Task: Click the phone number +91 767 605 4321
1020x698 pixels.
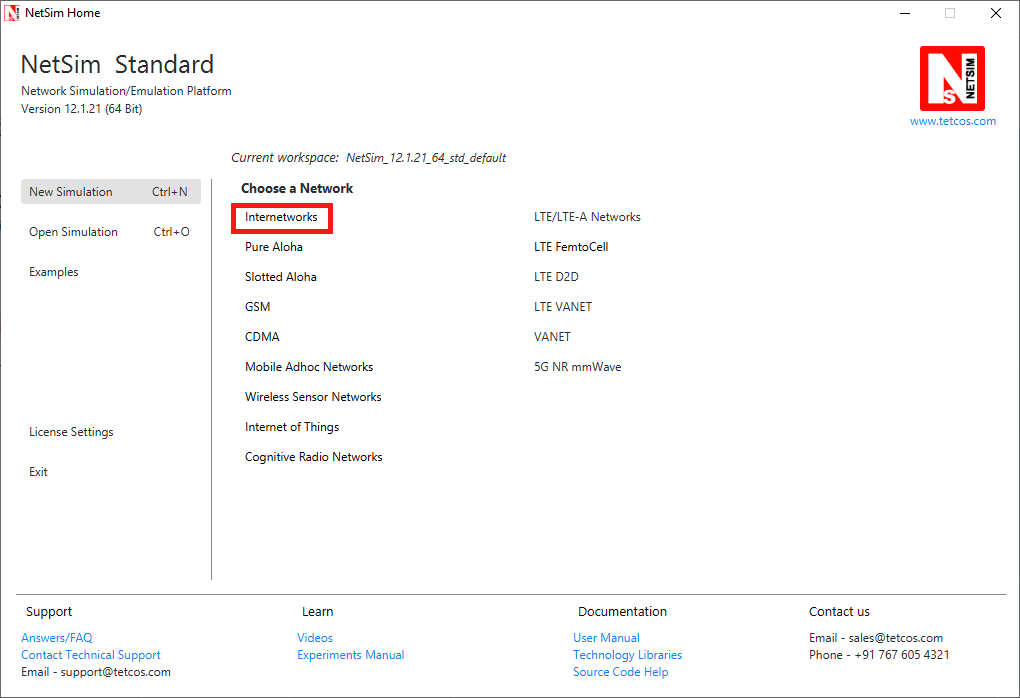Action: (x=902, y=655)
